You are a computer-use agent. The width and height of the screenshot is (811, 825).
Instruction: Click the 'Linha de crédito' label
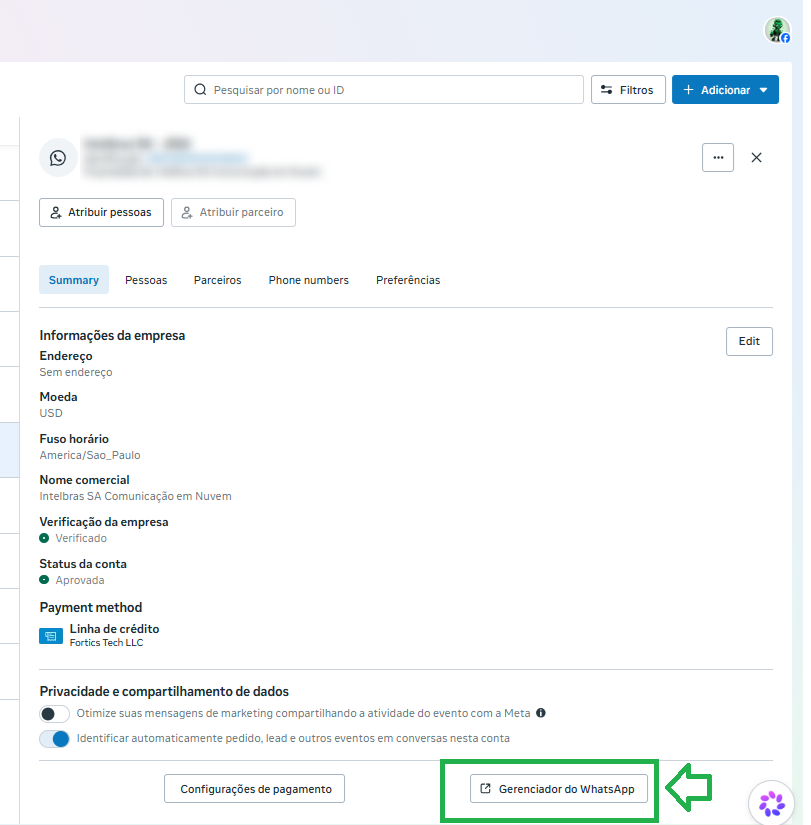[114, 629]
